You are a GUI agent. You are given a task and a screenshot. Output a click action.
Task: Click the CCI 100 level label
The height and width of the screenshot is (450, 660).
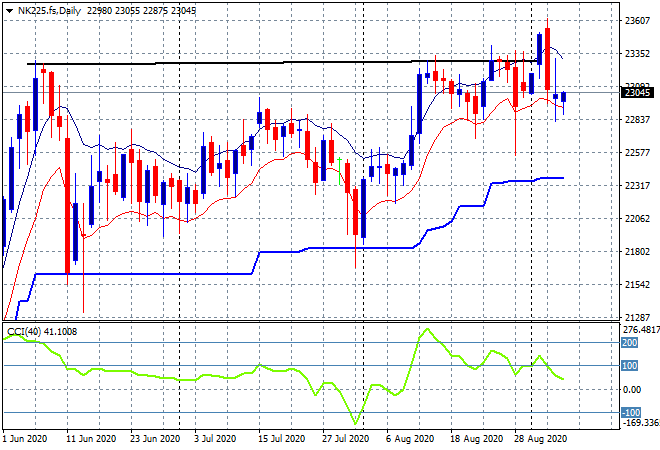[630, 366]
